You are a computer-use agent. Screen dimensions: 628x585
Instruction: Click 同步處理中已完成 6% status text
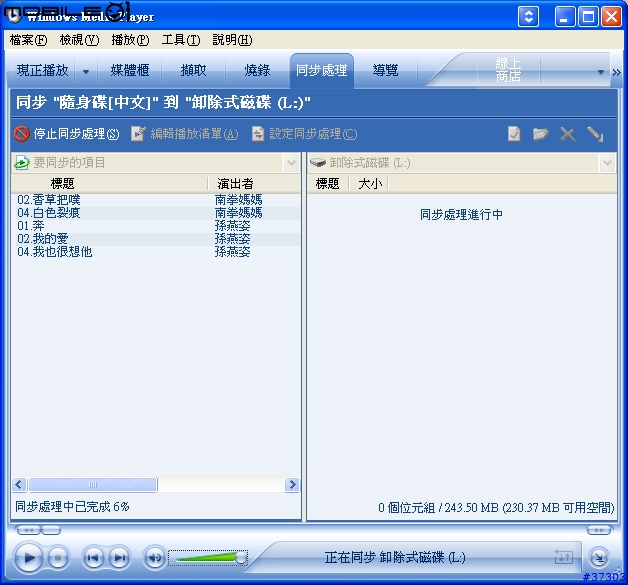point(72,507)
